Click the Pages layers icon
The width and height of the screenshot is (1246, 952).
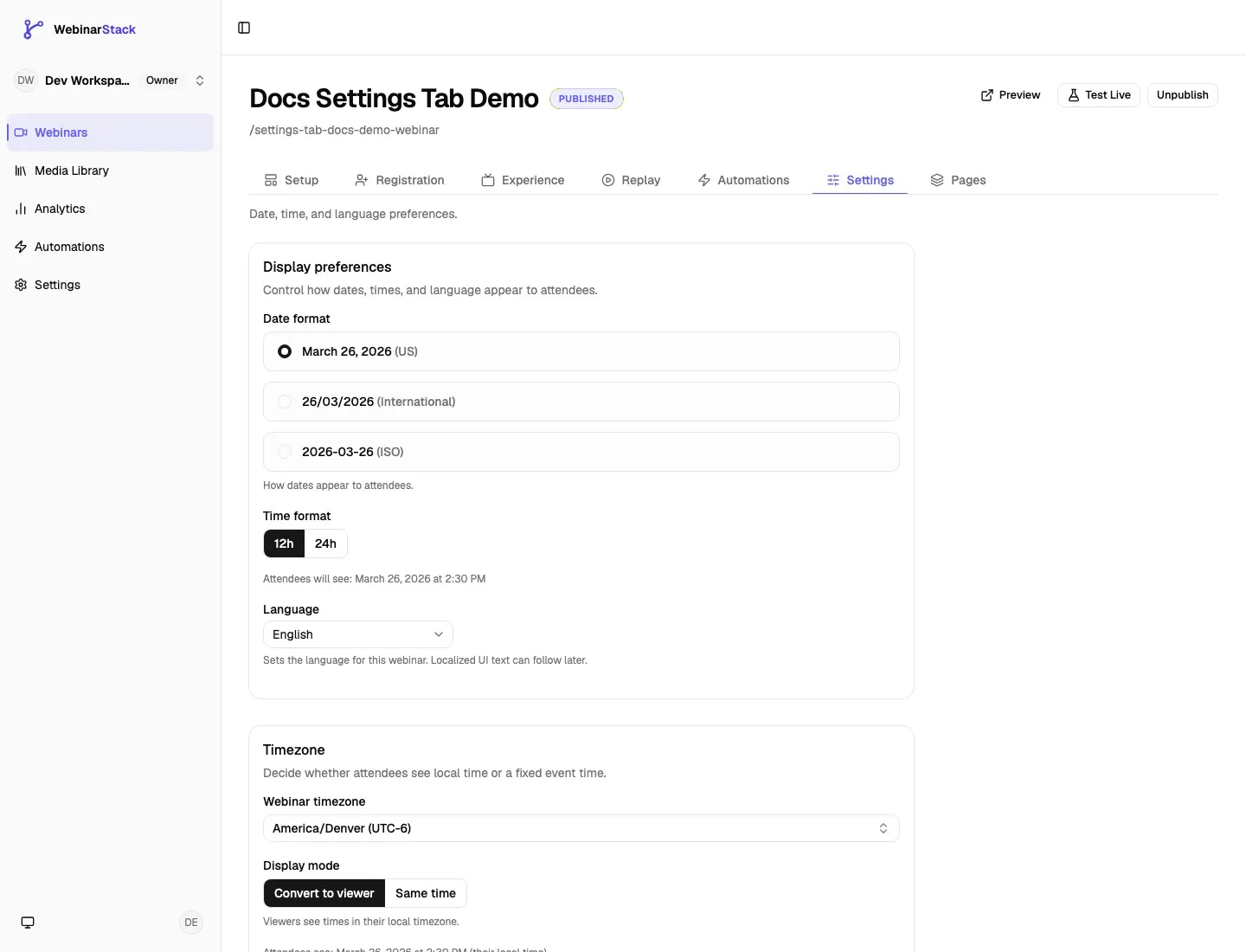pos(937,180)
